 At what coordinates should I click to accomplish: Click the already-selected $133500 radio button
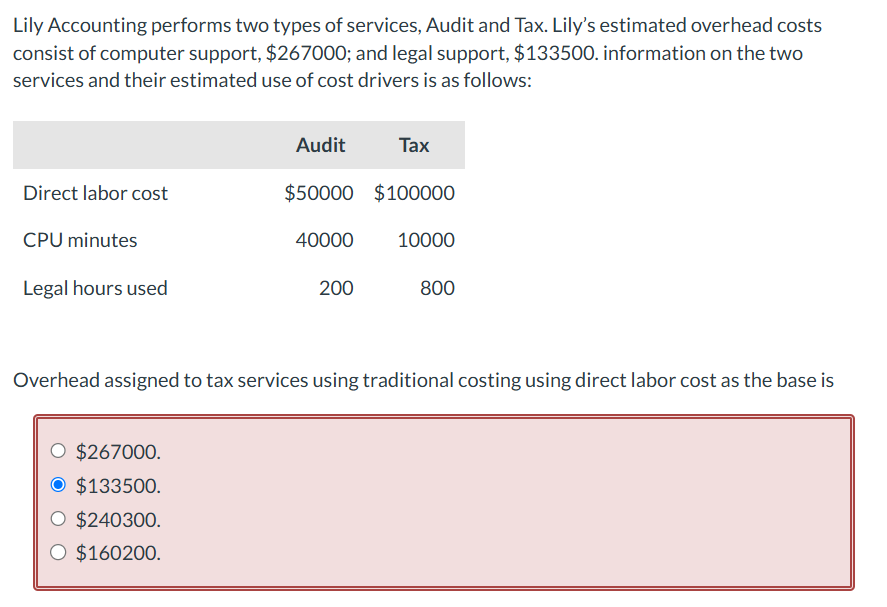point(58,485)
